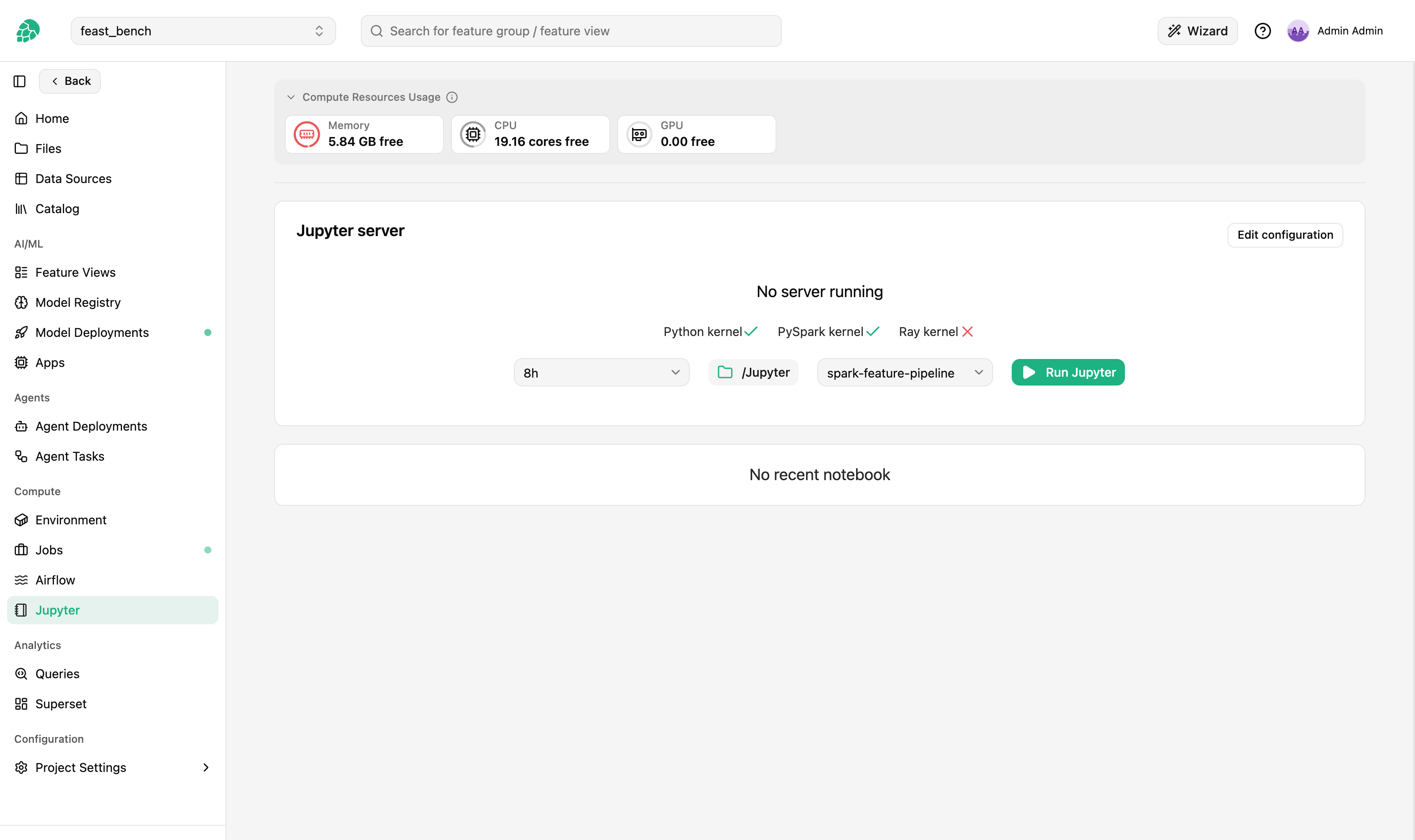The image size is (1415, 840).
Task: Open the spark-feature-pipeline environment dropdown
Action: (x=904, y=372)
